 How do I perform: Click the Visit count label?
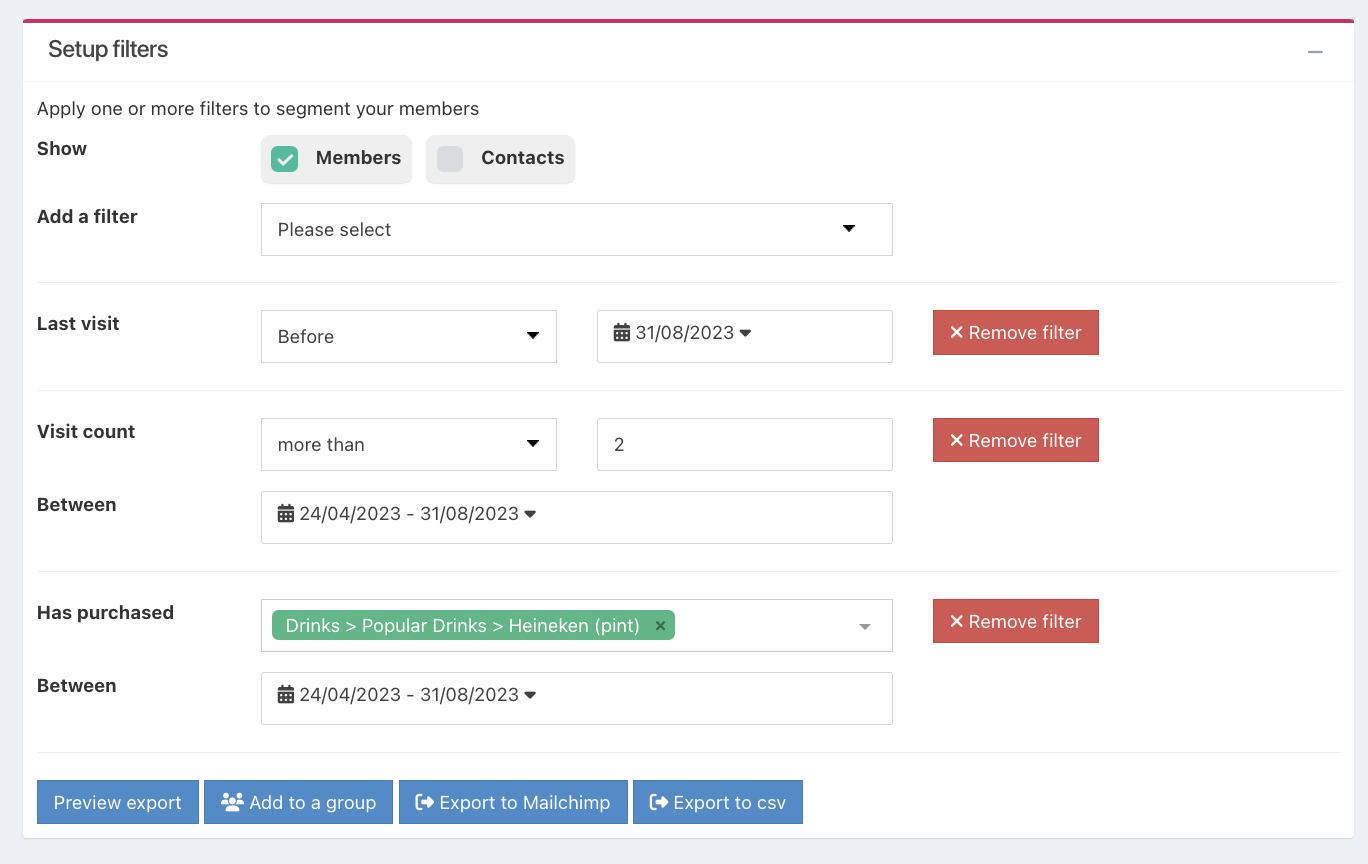(x=86, y=432)
